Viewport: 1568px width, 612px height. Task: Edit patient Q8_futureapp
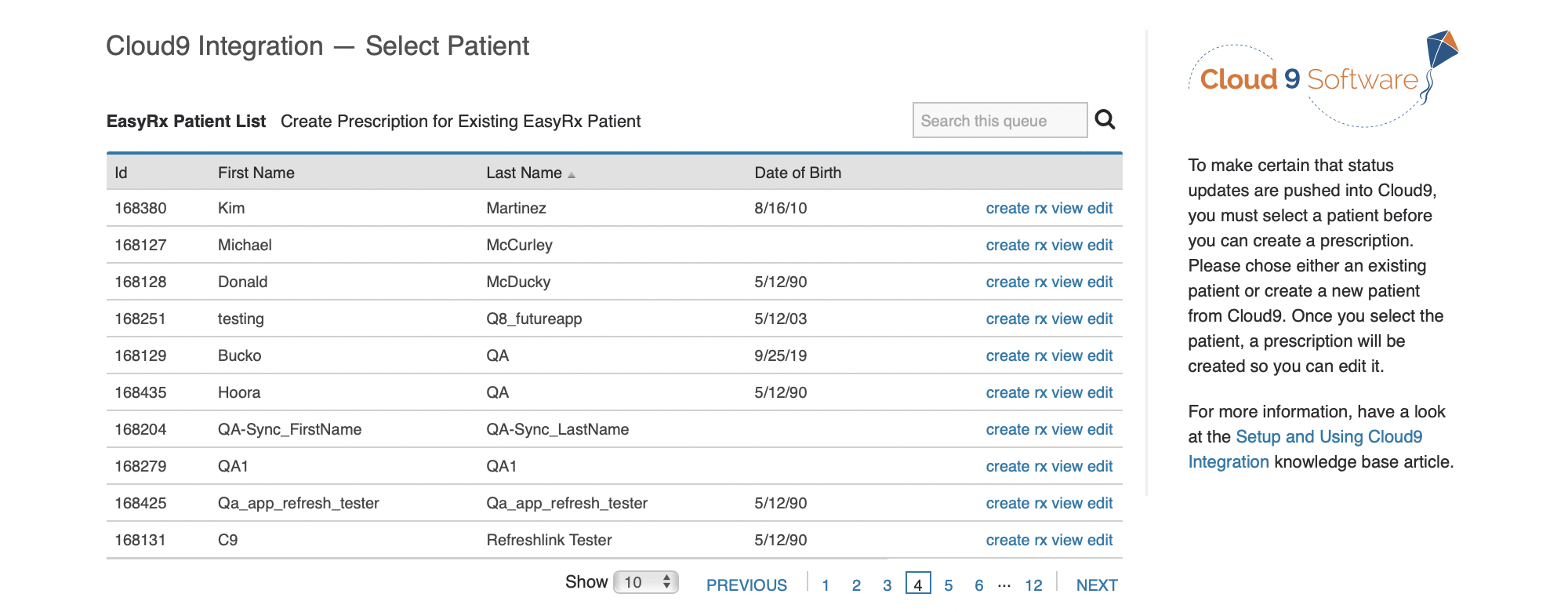click(x=1100, y=319)
